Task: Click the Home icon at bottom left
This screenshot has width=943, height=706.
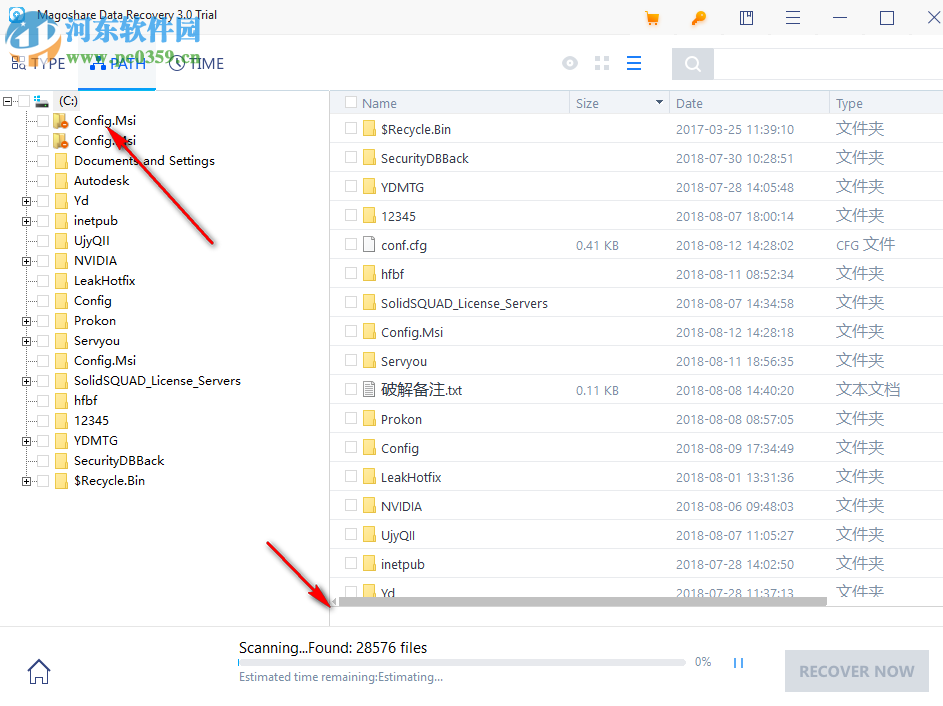Action: click(38, 671)
